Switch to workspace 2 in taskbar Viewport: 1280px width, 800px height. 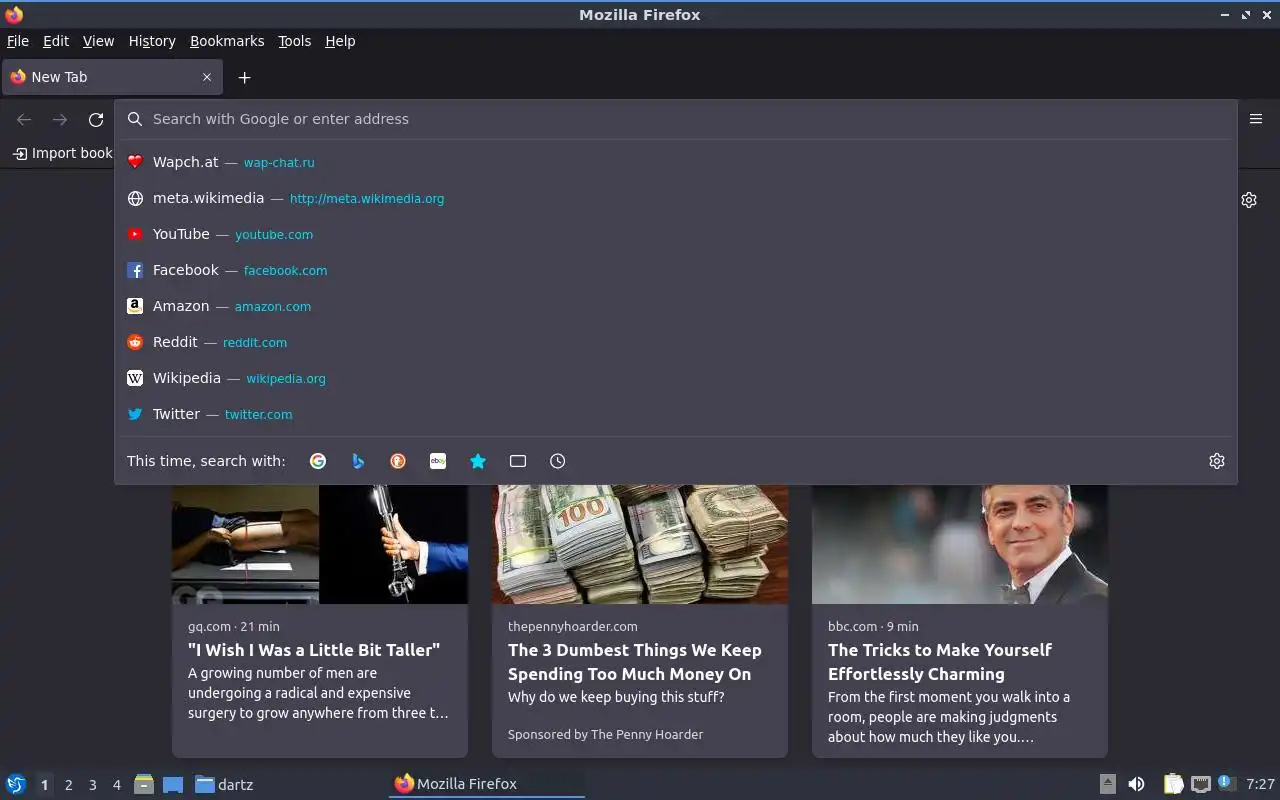(68, 785)
